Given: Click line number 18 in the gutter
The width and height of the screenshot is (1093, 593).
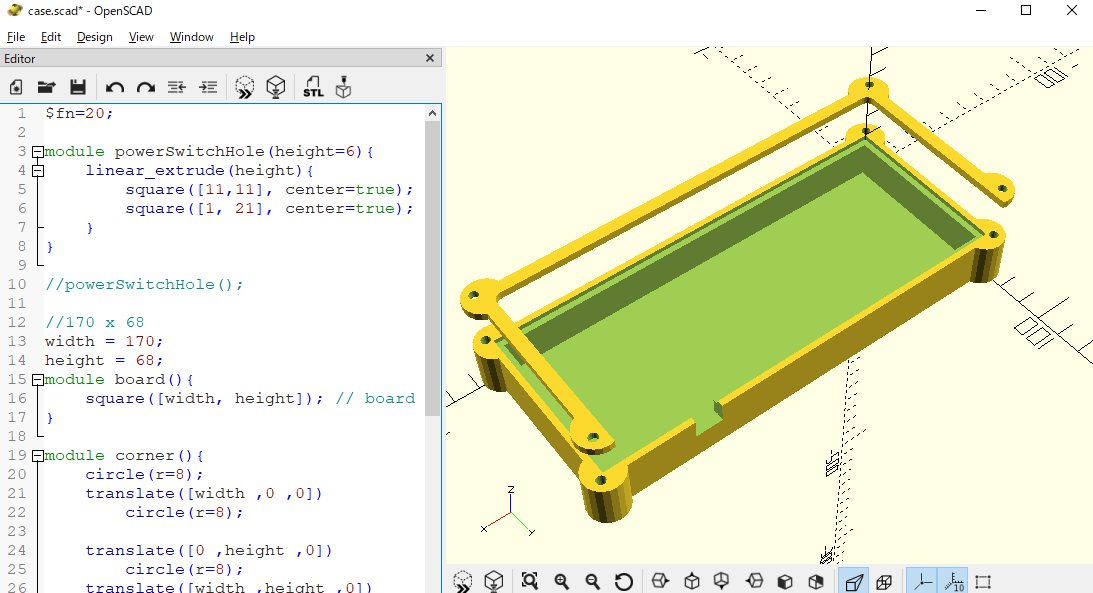Looking at the screenshot, I should click(x=17, y=436).
